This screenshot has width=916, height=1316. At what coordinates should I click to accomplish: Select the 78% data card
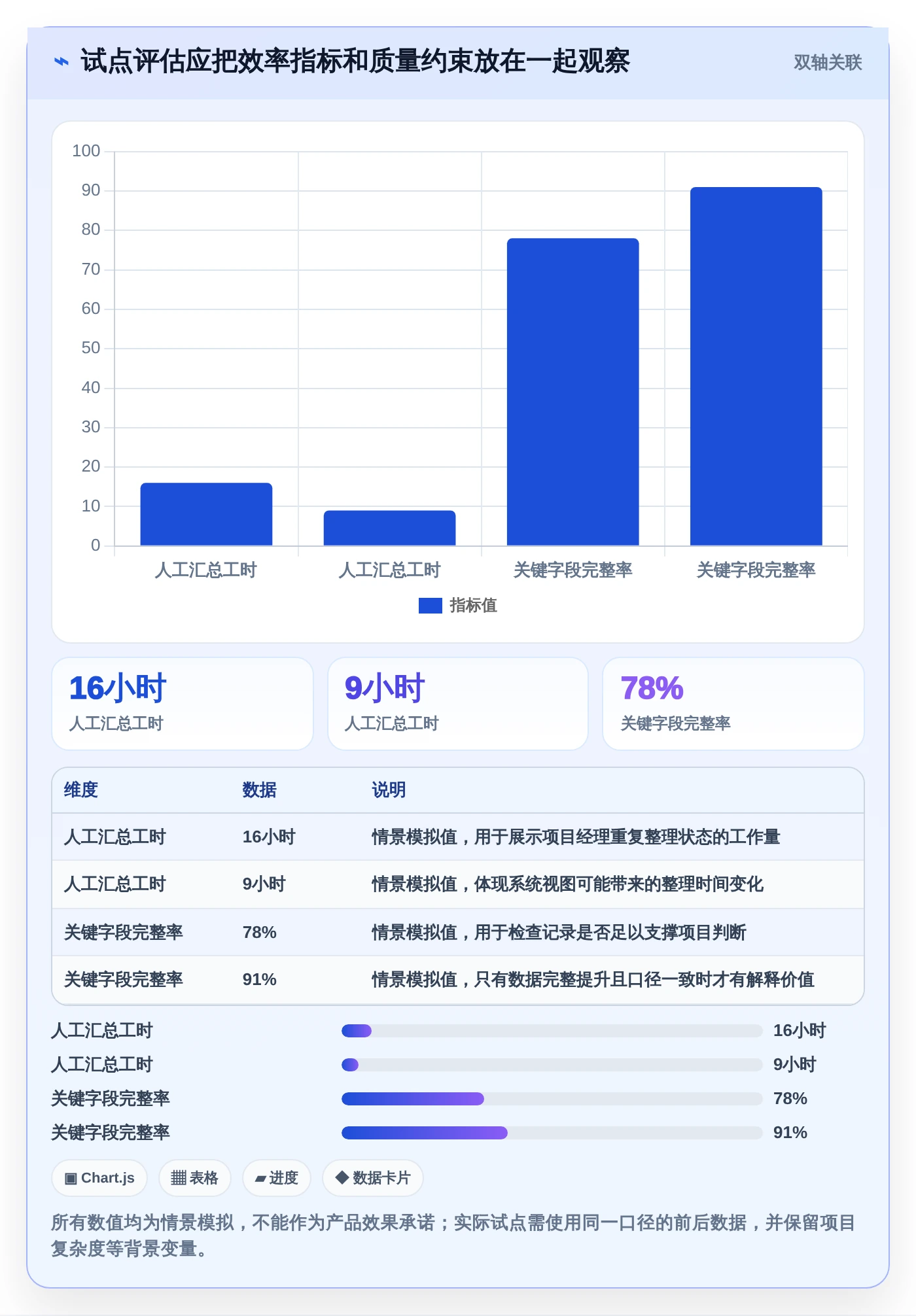[733, 704]
